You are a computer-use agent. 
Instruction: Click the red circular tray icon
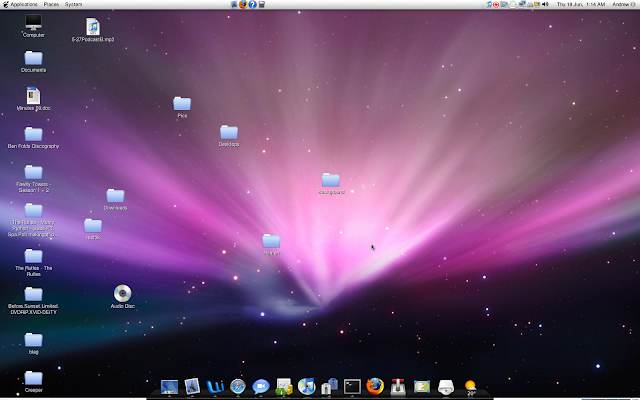[x=496, y=4]
